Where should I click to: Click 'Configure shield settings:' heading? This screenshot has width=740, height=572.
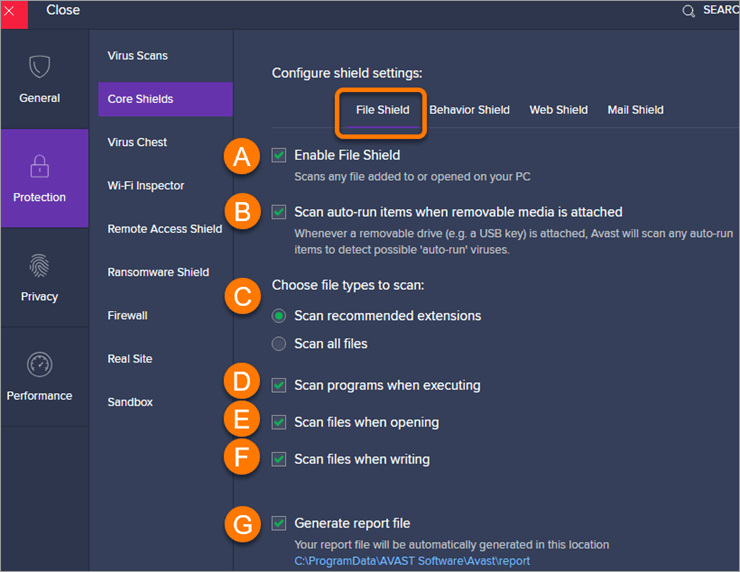tap(347, 73)
